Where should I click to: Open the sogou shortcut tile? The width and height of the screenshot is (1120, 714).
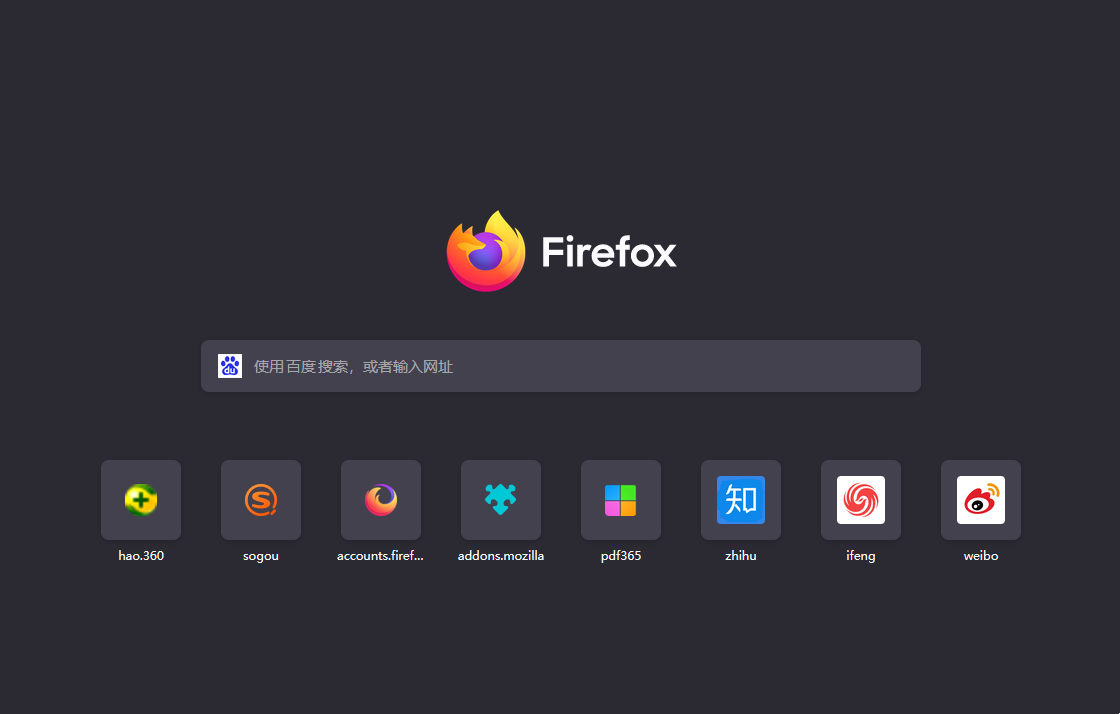tap(261, 500)
